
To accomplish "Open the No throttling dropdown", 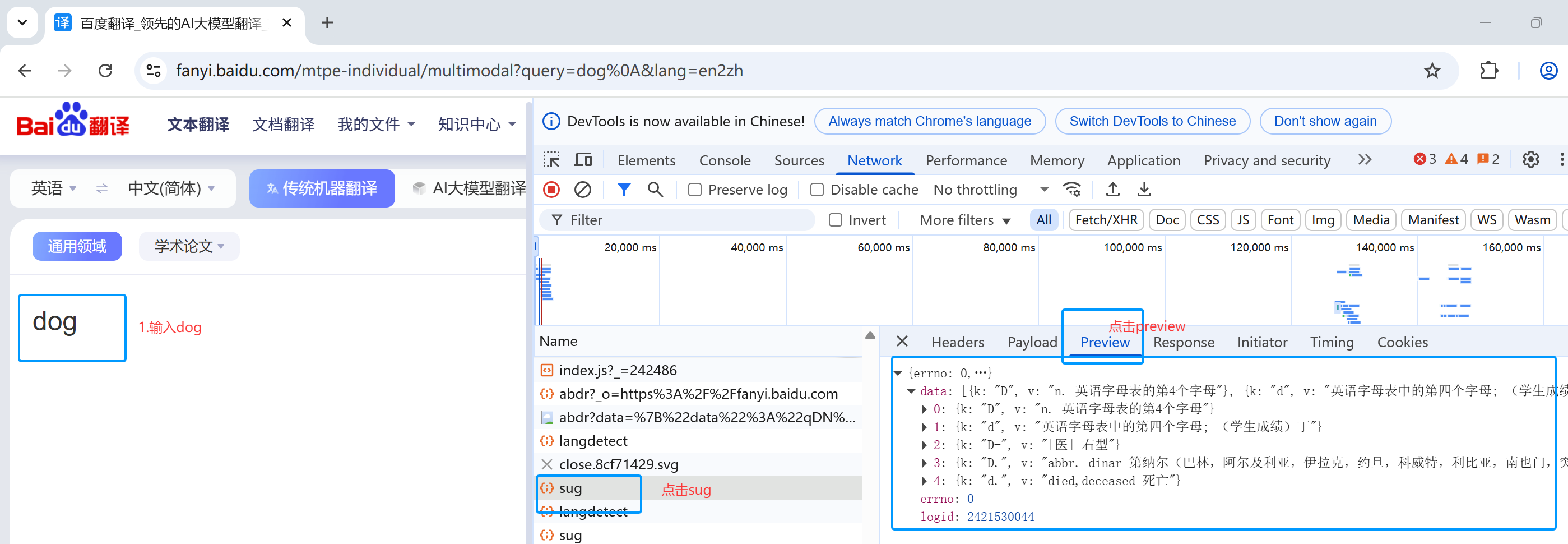I will (x=990, y=190).
